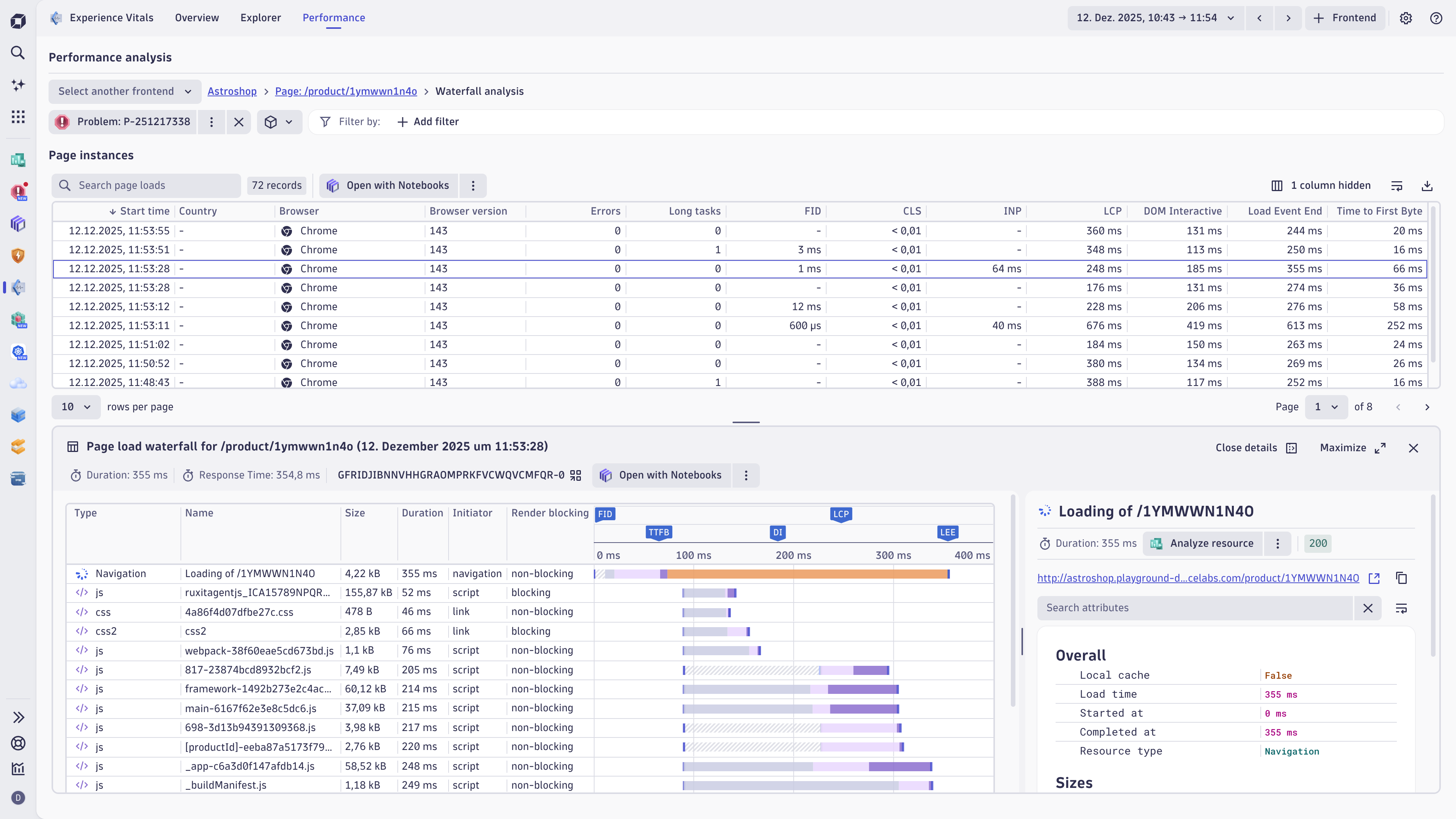The height and width of the screenshot is (819, 1456).
Task: Open the app launcher grid in sidebar
Action: pyautogui.click(x=17, y=116)
